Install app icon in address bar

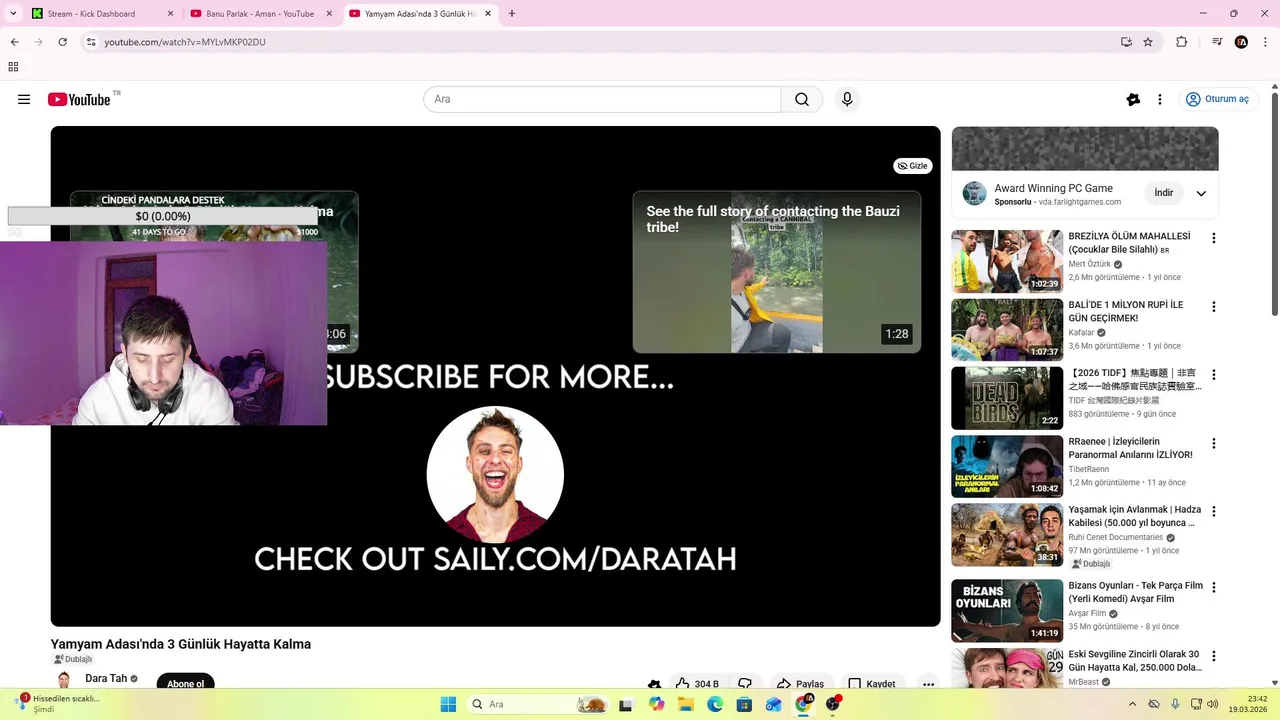coord(1126,42)
